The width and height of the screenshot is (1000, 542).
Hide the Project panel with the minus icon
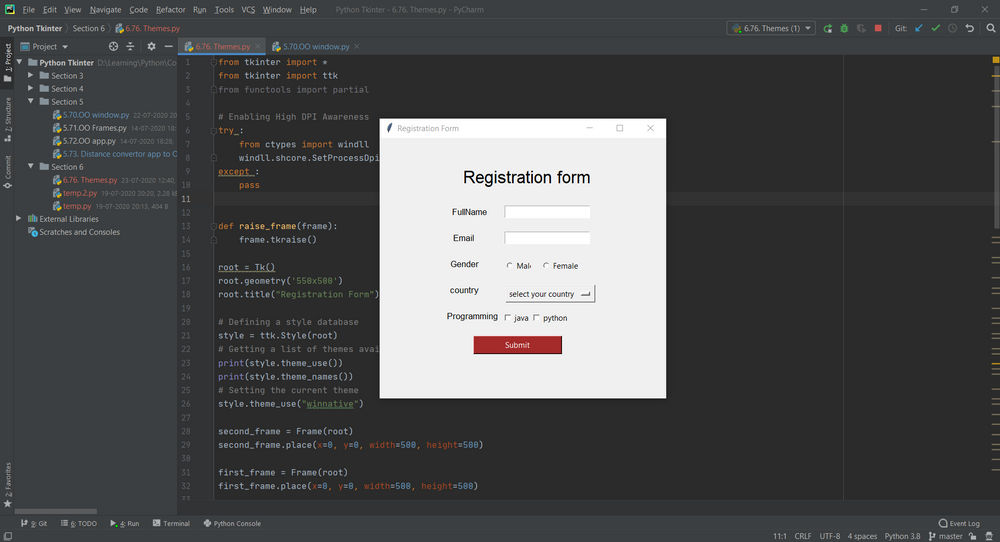pyautogui.click(x=168, y=47)
